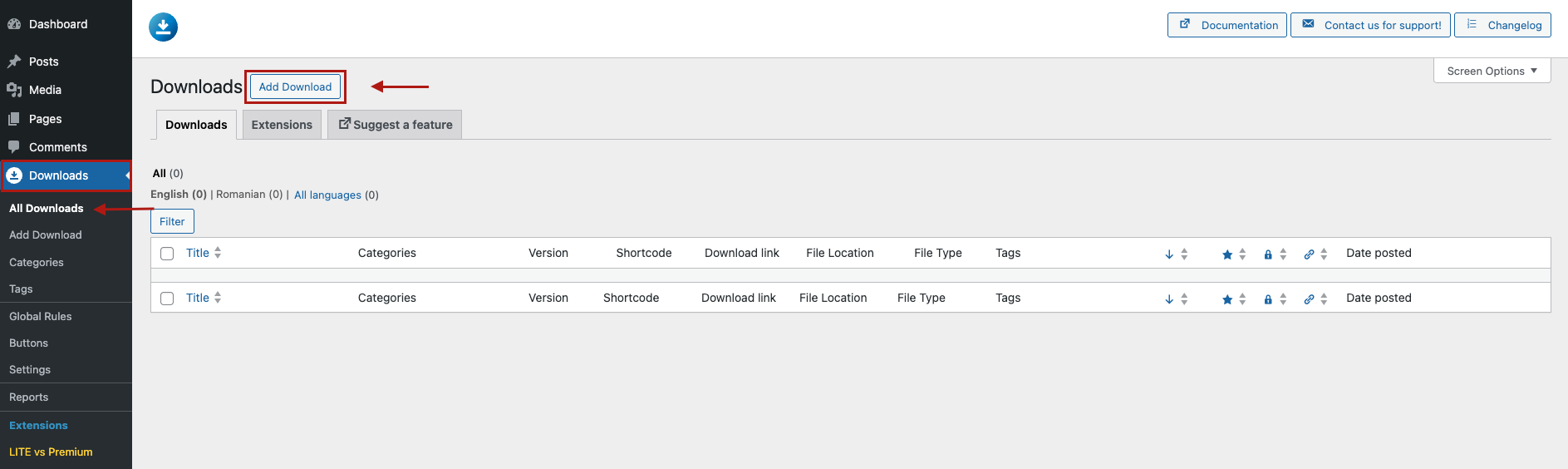Open Buttons submenu item
The image size is (1568, 469).
(29, 343)
